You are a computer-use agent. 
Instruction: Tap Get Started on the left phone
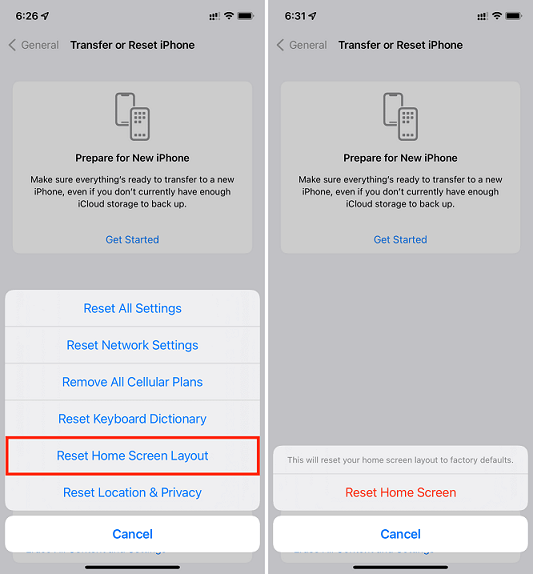pos(133,239)
